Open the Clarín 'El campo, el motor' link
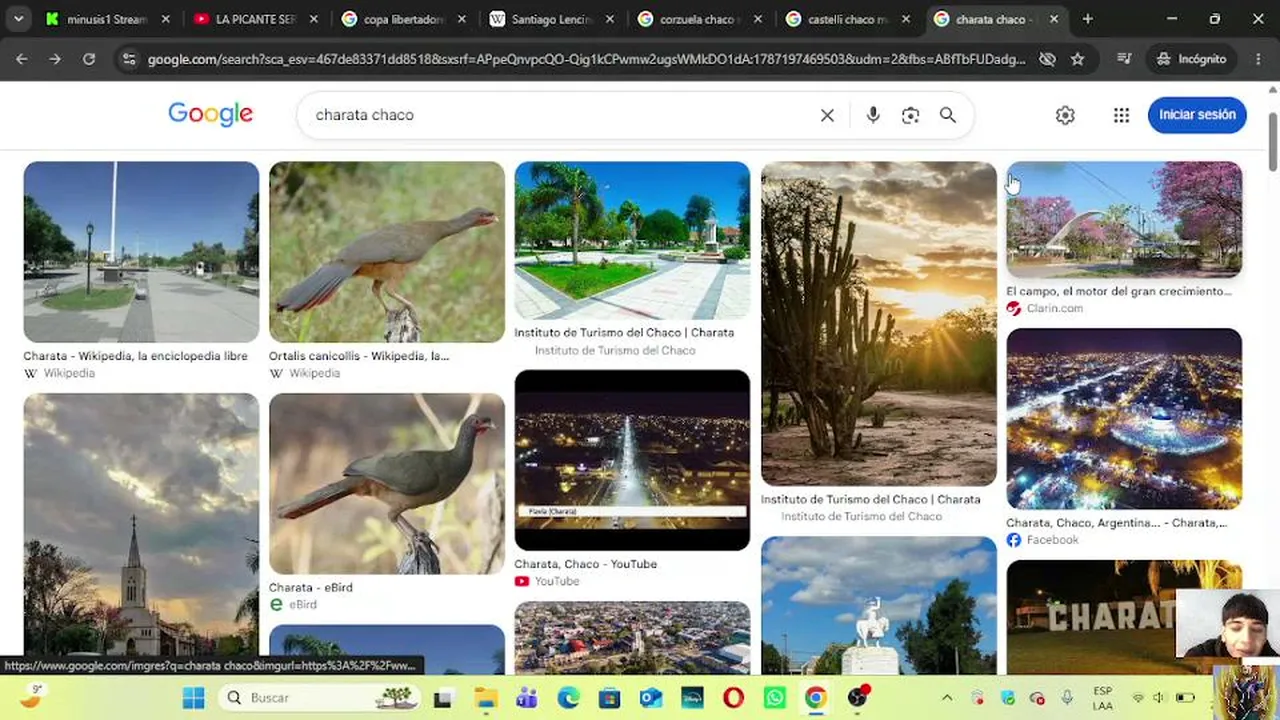1280x720 pixels. coord(1119,292)
